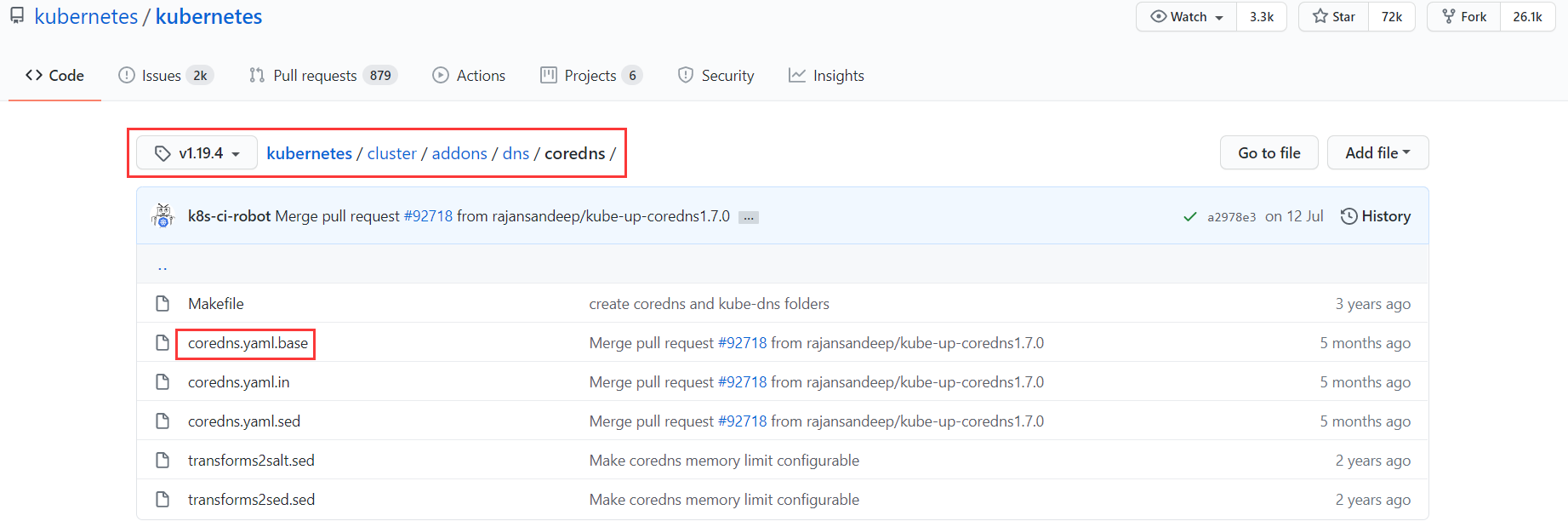Fork the repository
1568x527 pixels.
point(1464,16)
